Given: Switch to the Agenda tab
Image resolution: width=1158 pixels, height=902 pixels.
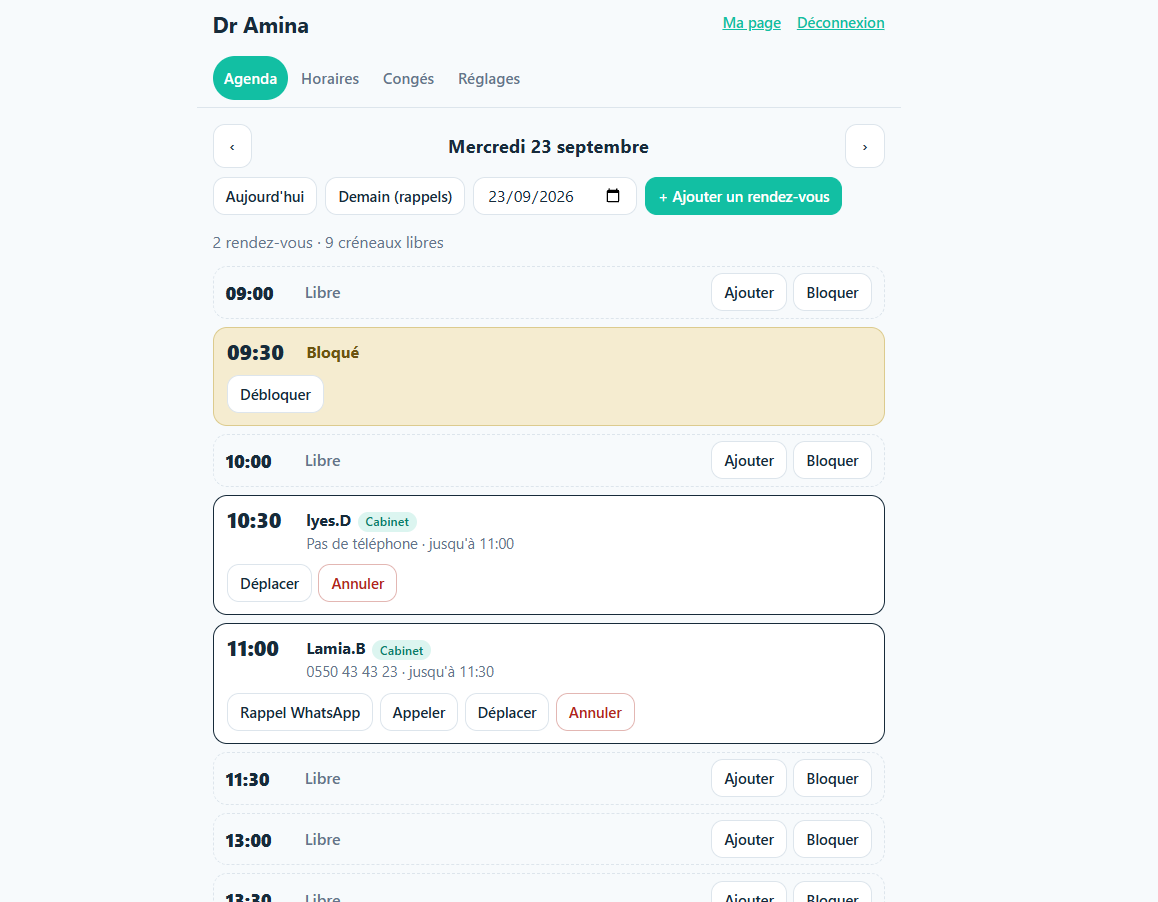Looking at the screenshot, I should (x=250, y=78).
